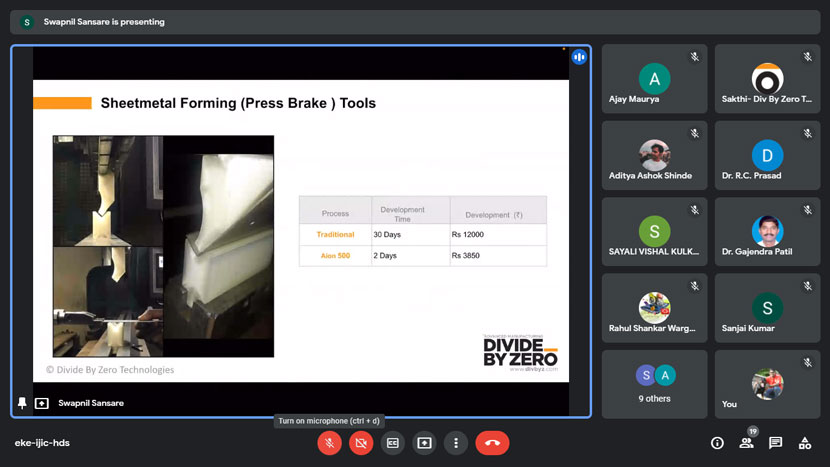Turn on microphone with the mute button
The height and width of the screenshot is (467, 830).
329,443
